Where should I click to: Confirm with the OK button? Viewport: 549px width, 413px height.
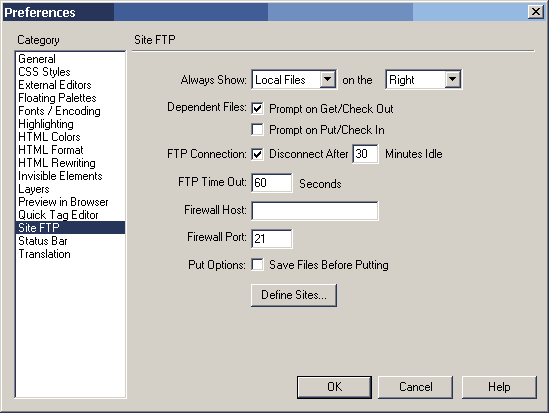click(x=334, y=387)
